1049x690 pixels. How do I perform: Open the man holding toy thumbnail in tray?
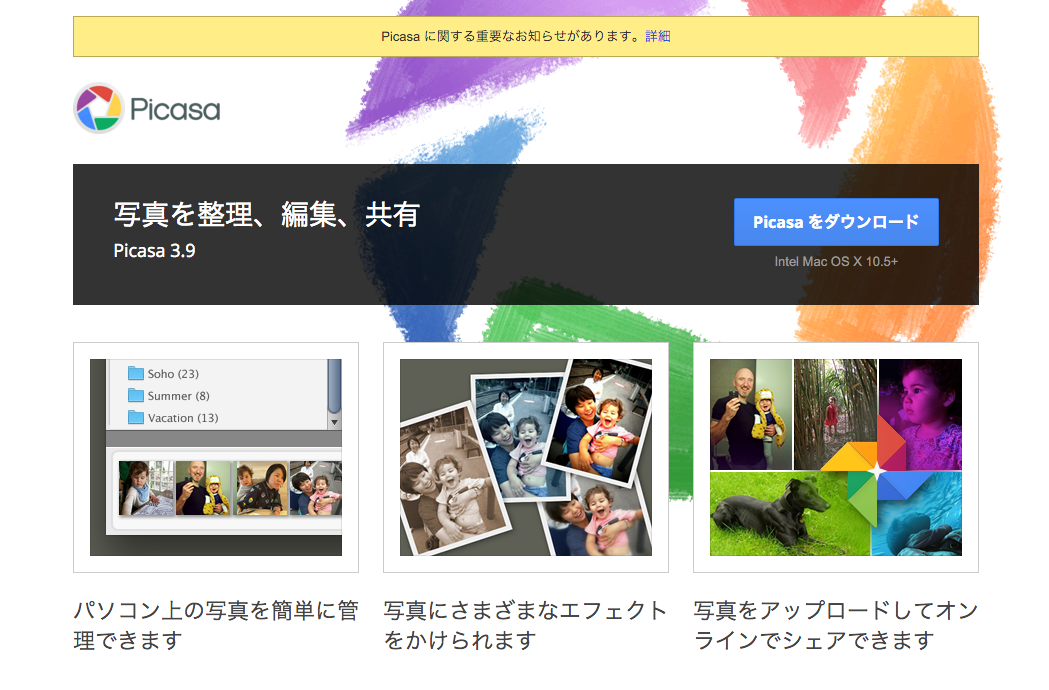pyautogui.click(x=203, y=488)
